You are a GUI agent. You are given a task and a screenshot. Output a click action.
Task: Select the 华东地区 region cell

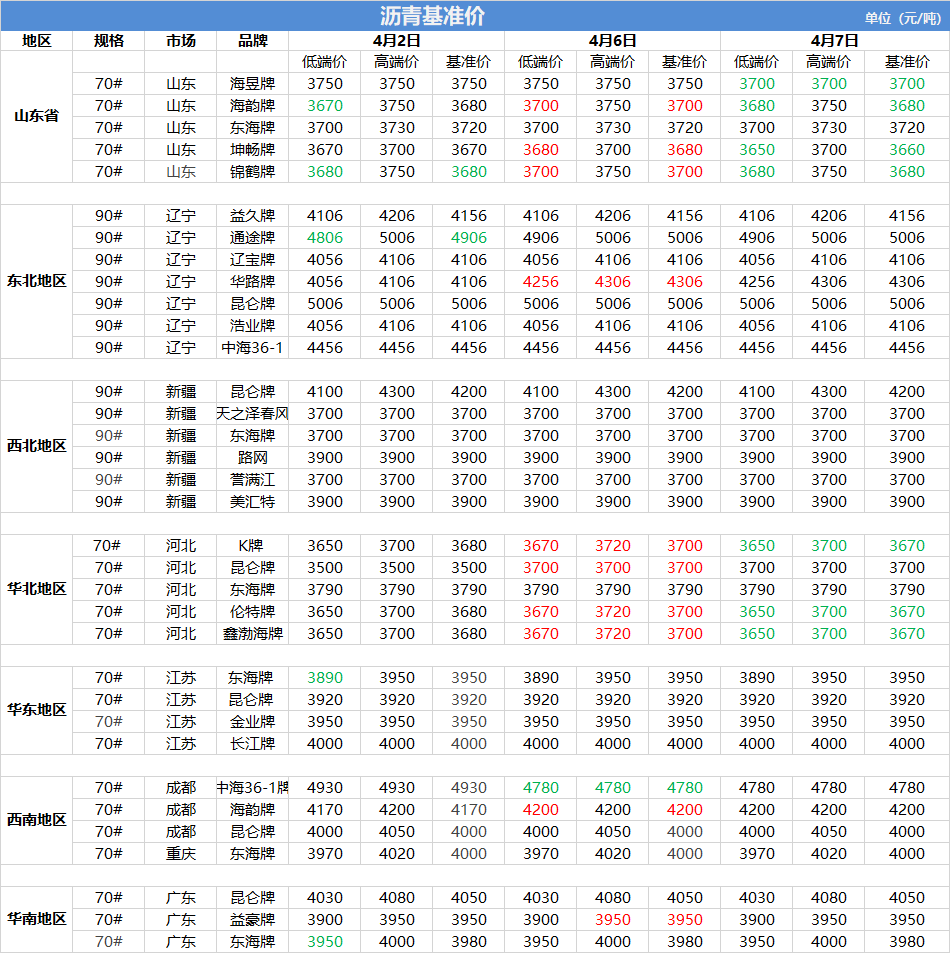click(x=36, y=710)
